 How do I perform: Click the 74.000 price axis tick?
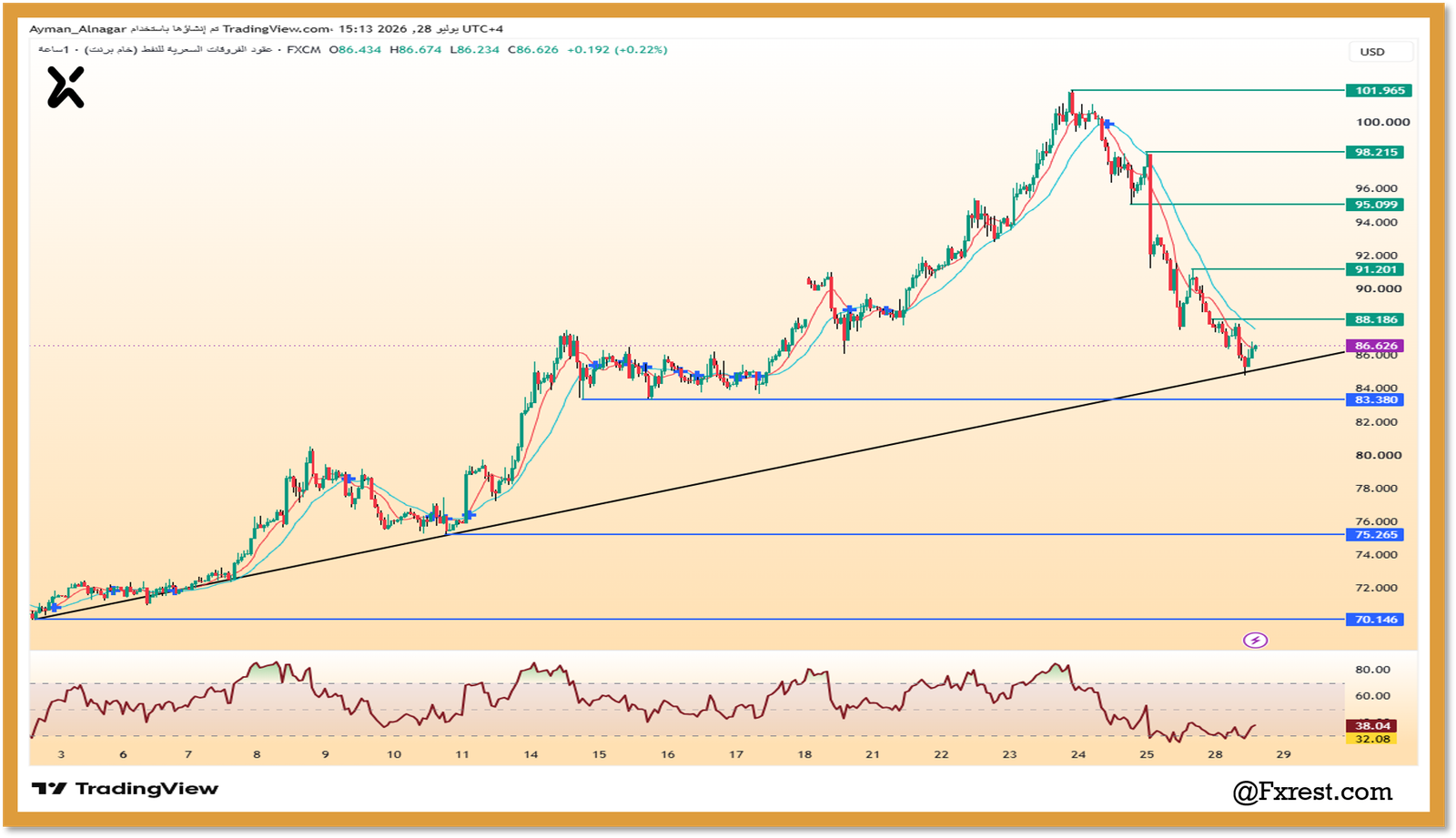click(1376, 555)
